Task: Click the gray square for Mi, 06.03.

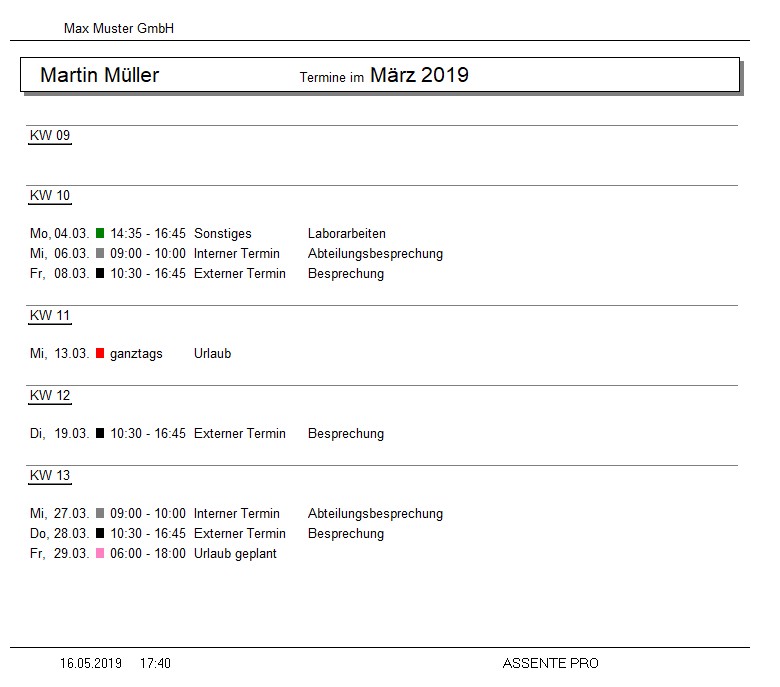Action: (100, 253)
